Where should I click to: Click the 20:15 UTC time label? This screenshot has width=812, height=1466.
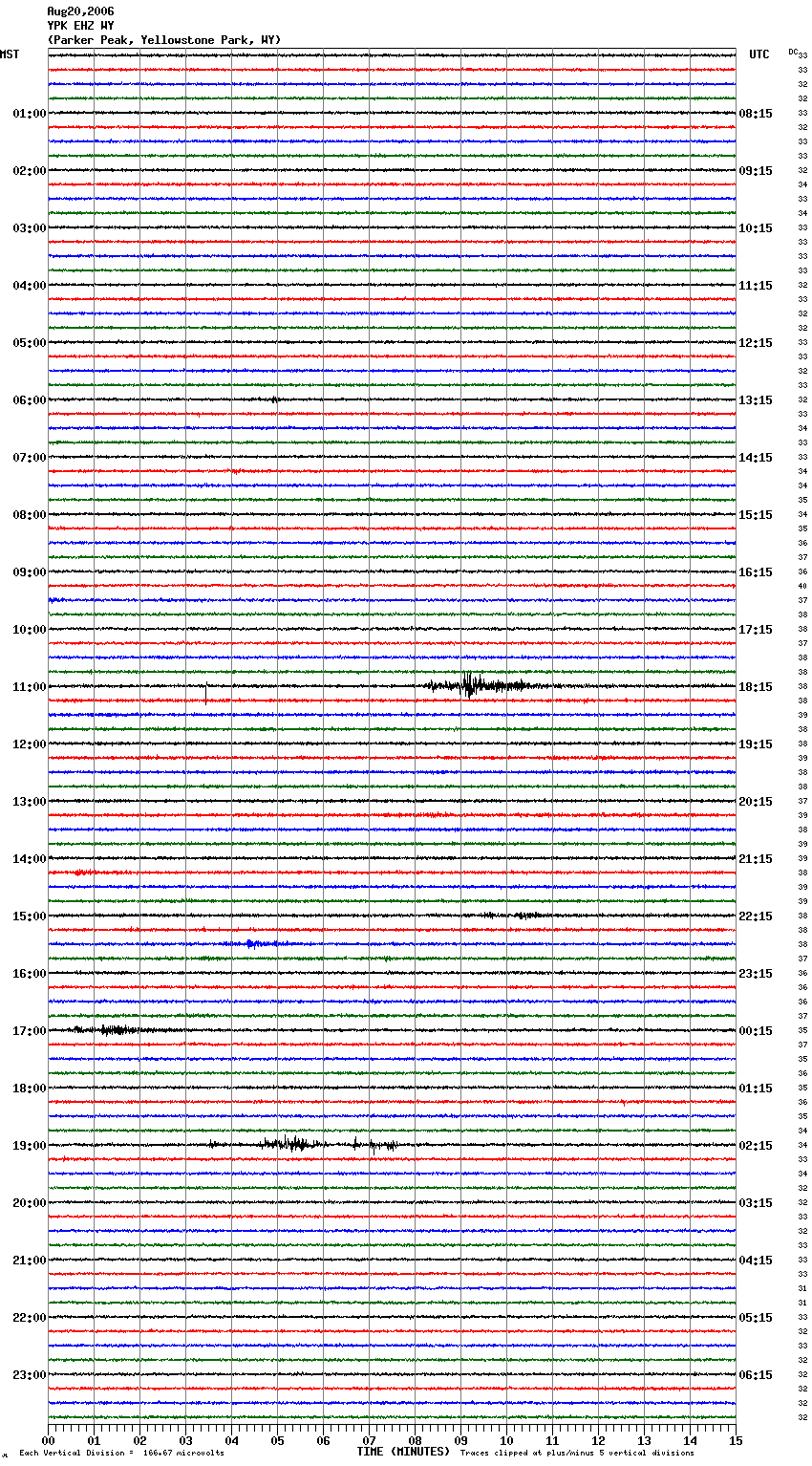[x=756, y=802]
